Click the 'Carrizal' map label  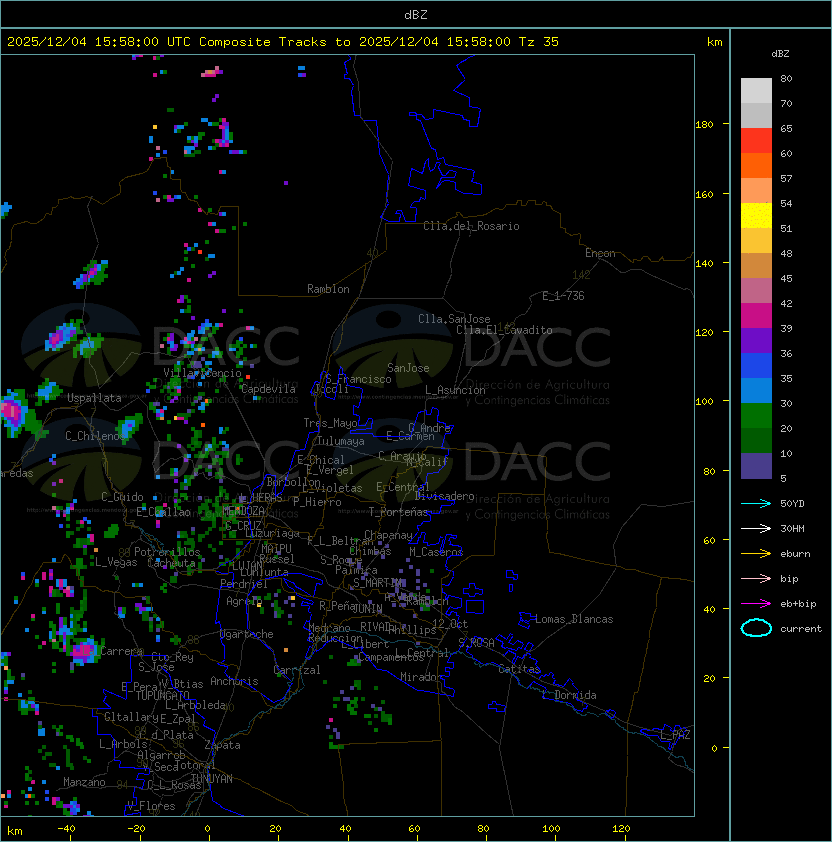pos(296,670)
